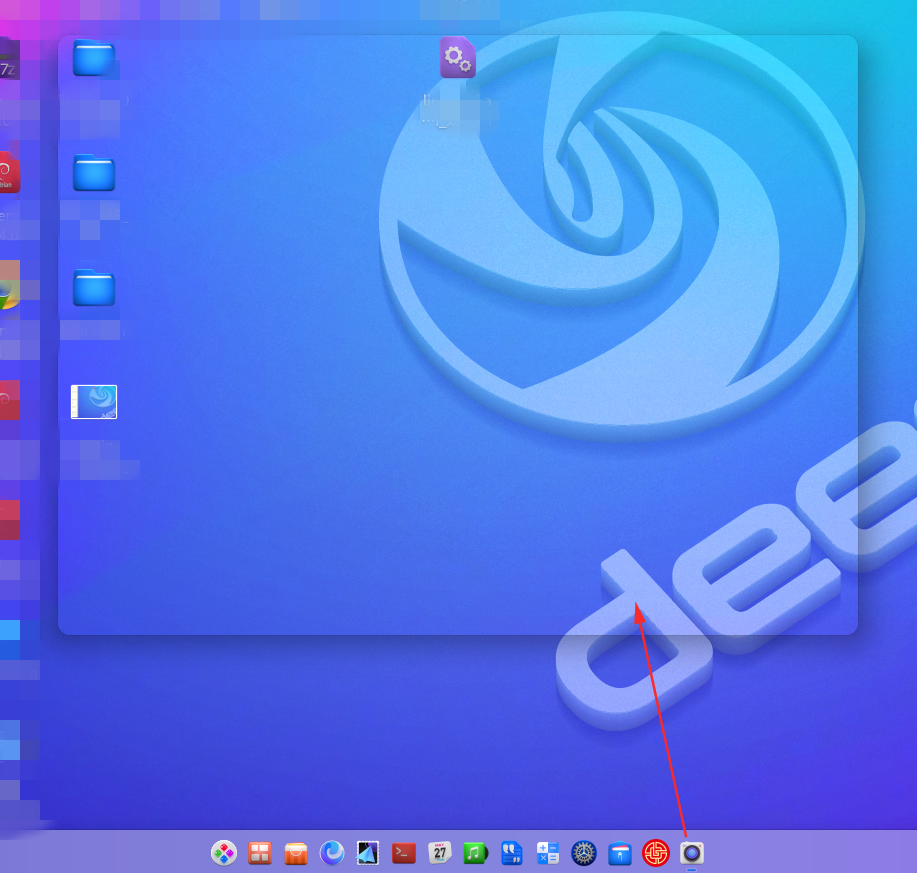
Task: Open the red Terminal icon
Action: [404, 853]
